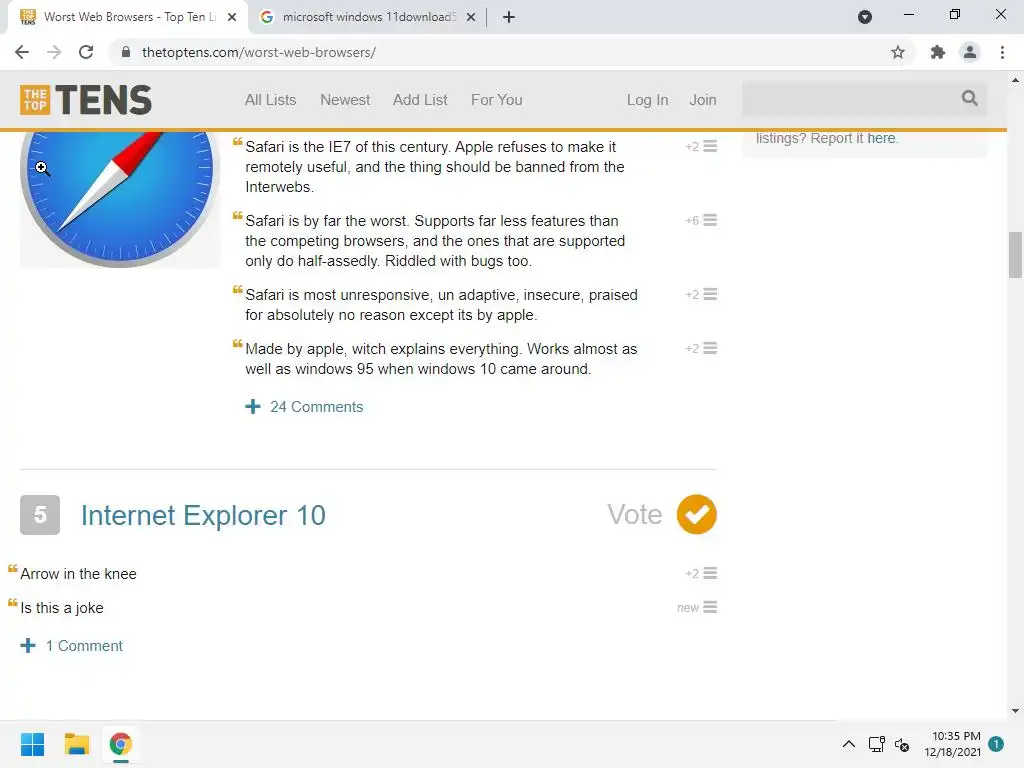
Task: Select Add List in the navigation bar
Action: (x=420, y=100)
